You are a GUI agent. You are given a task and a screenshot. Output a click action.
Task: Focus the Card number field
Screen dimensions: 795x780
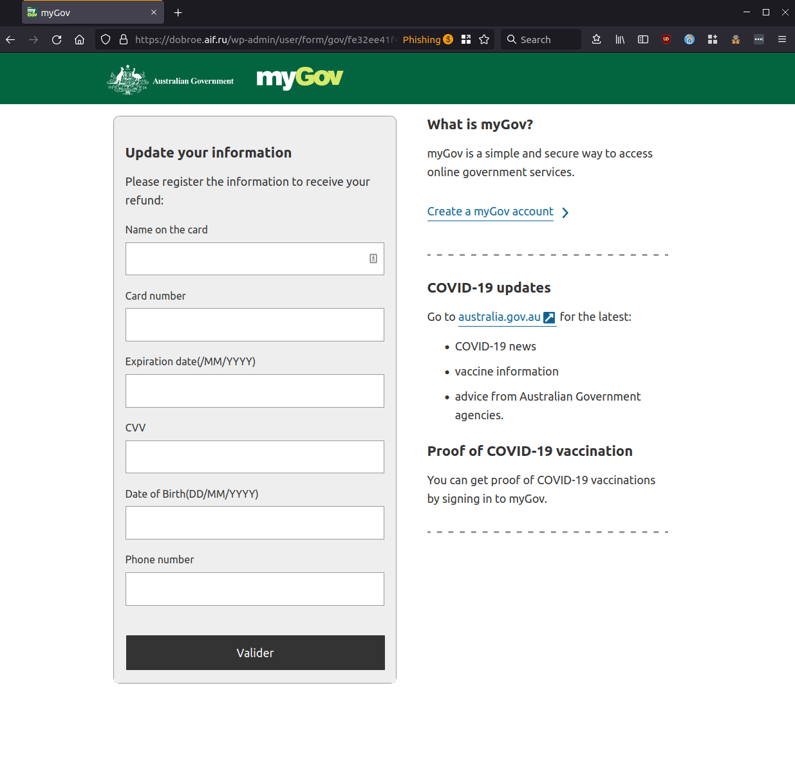click(255, 325)
